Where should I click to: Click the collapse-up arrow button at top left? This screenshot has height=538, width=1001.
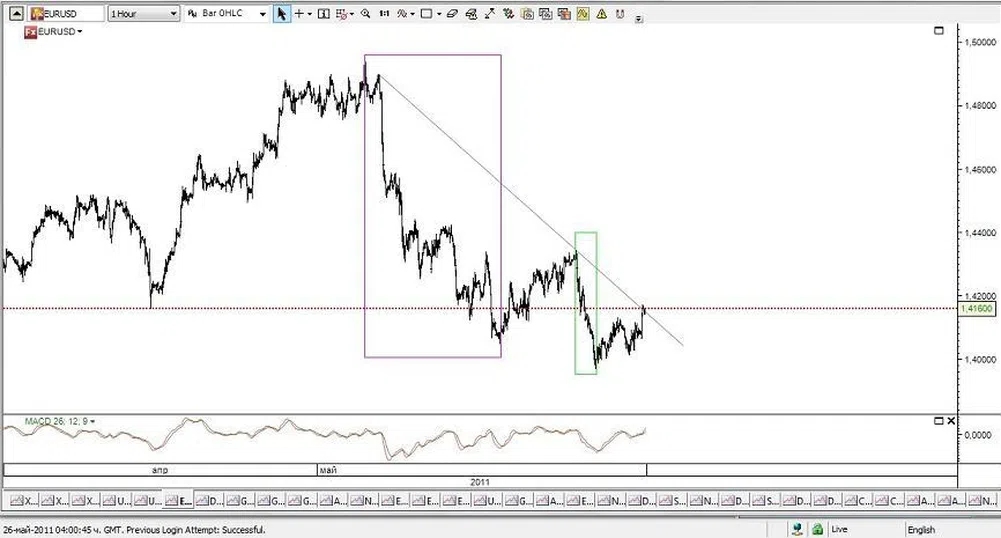pos(14,14)
